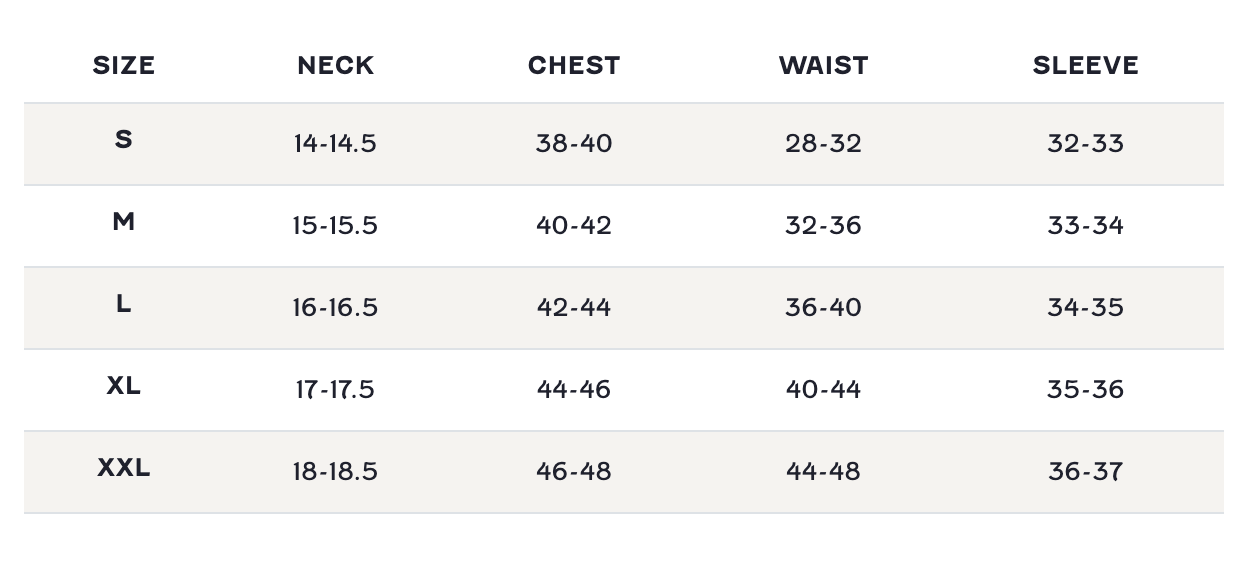
Task: Select the L size row label
Action: click(x=123, y=303)
